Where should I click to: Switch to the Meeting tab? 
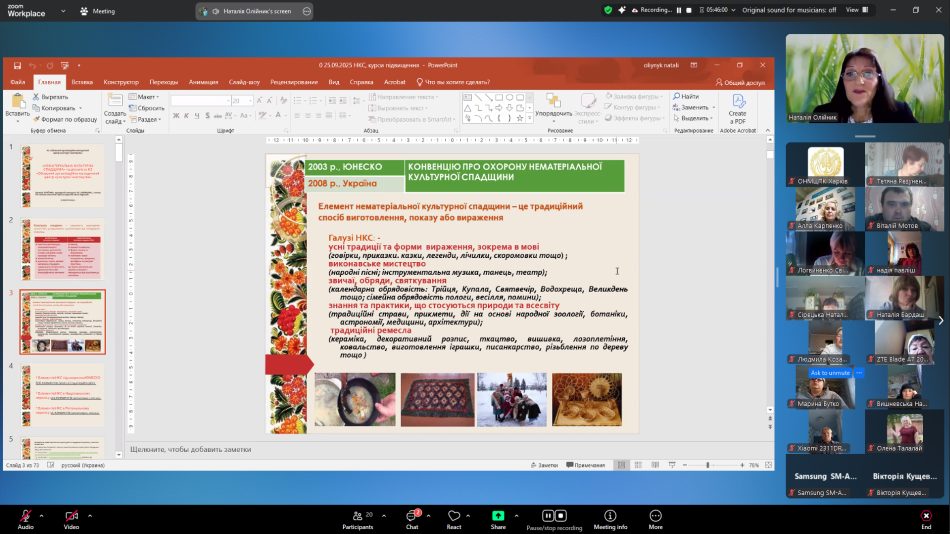pos(98,11)
